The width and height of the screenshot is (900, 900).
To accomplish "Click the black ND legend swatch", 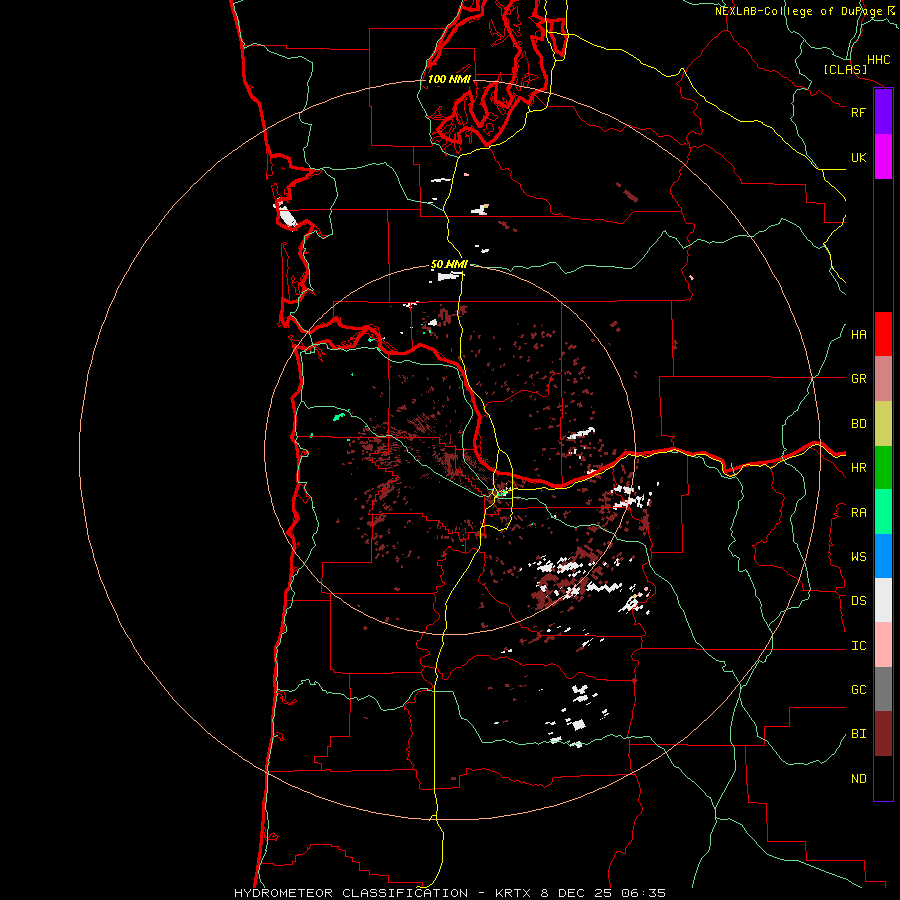I will click(883, 778).
